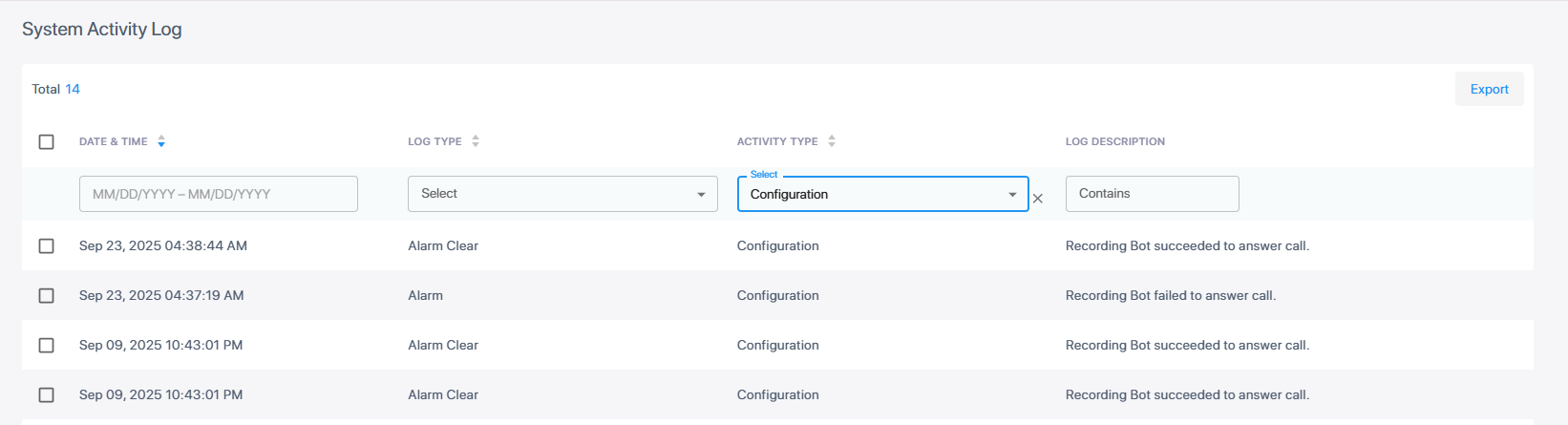Click the Log Type sort arrows
The height and width of the screenshot is (425, 1568).
(x=476, y=141)
